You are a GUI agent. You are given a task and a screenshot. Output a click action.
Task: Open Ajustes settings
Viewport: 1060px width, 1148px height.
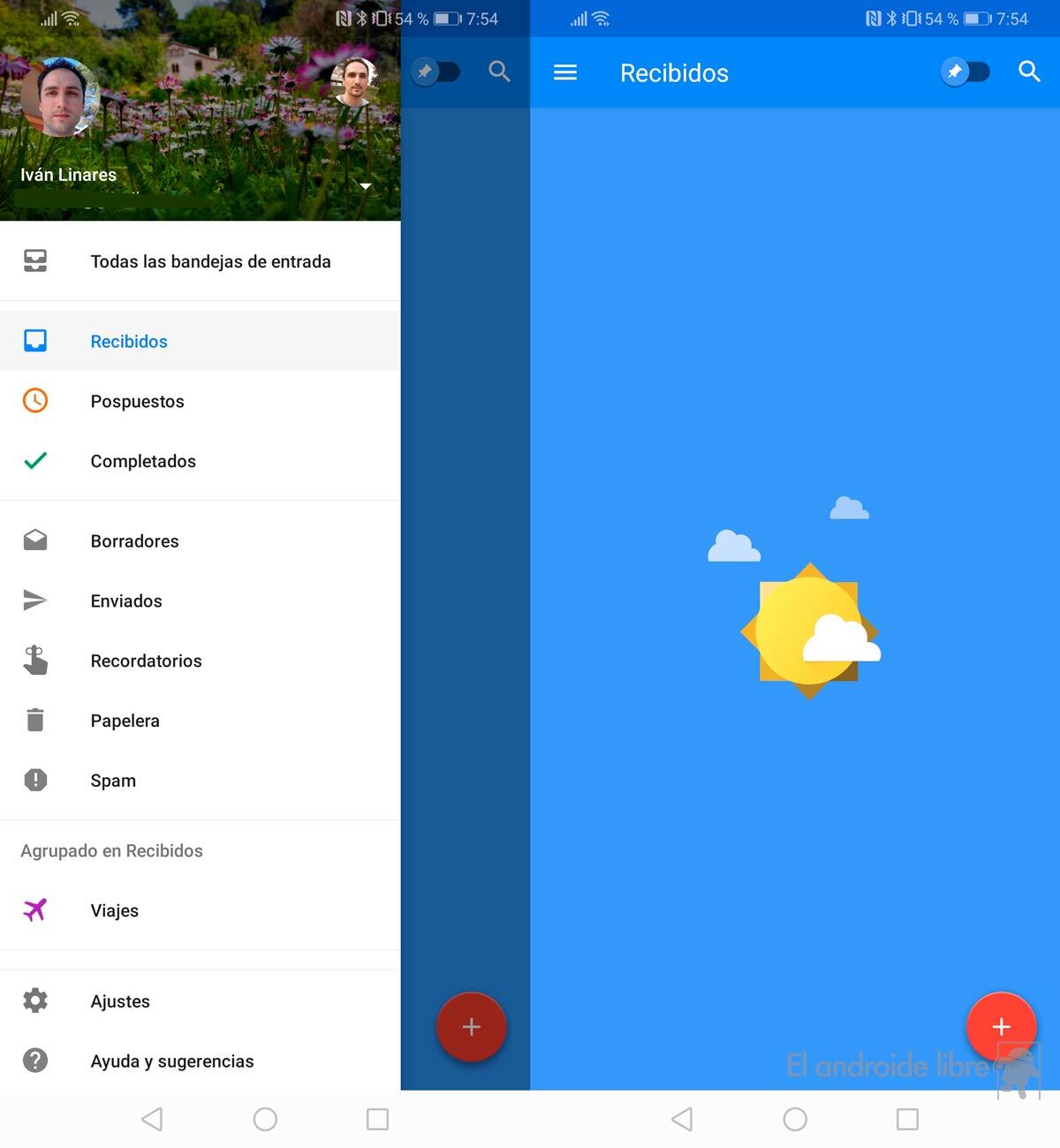[120, 1001]
